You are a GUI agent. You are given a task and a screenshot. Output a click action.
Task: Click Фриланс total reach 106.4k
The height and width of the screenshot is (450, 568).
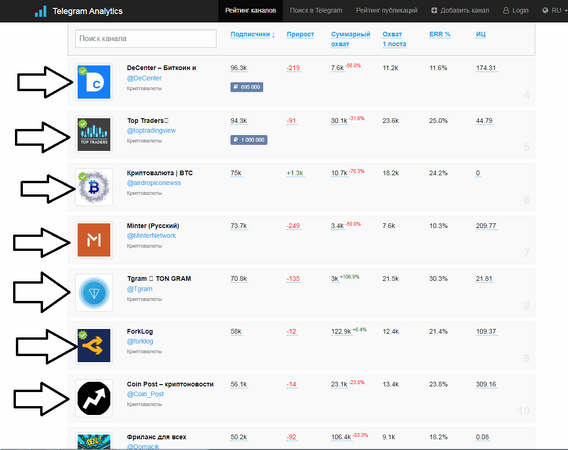pyautogui.click(x=341, y=437)
